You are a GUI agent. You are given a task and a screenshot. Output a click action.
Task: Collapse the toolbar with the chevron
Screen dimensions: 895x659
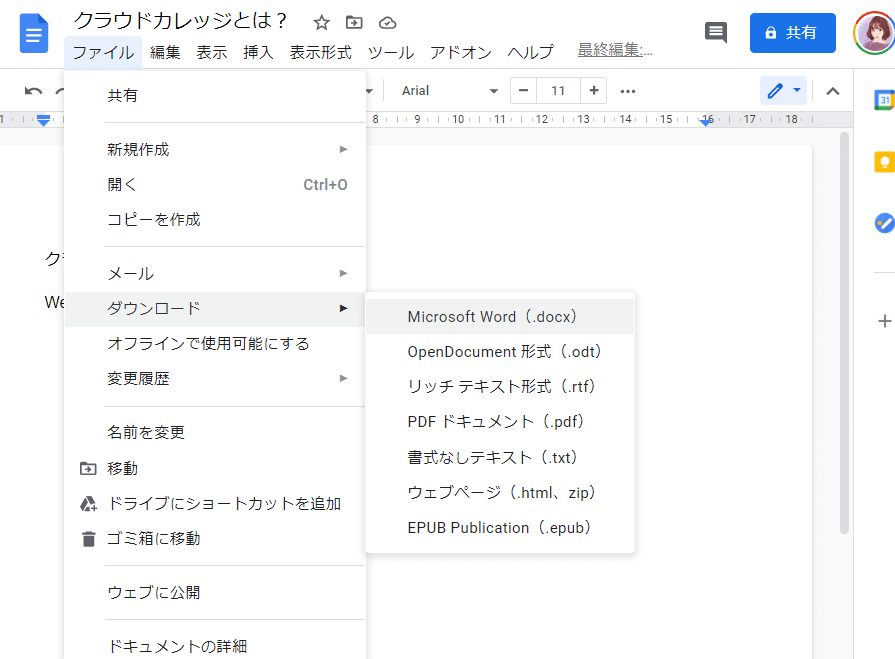pyautogui.click(x=833, y=90)
